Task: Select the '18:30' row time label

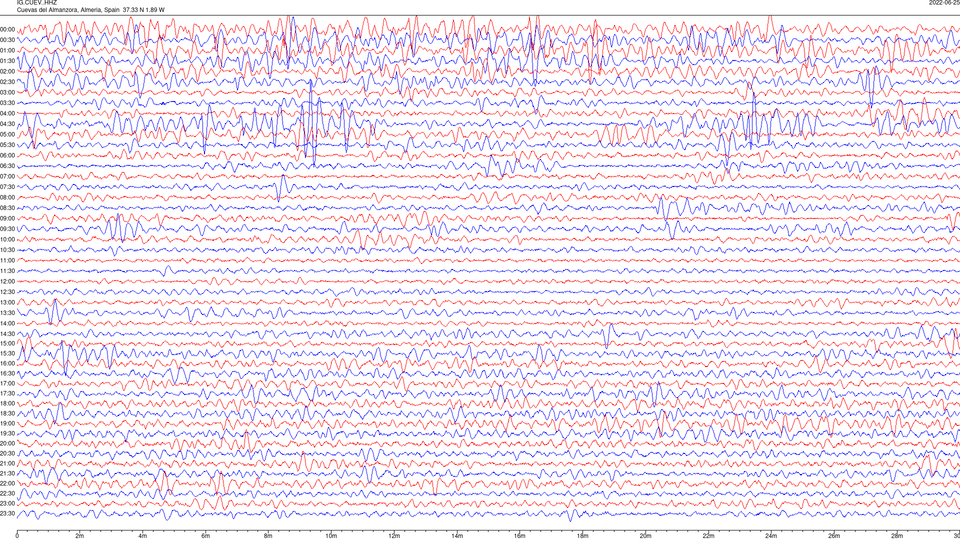Action: click(x=7, y=413)
